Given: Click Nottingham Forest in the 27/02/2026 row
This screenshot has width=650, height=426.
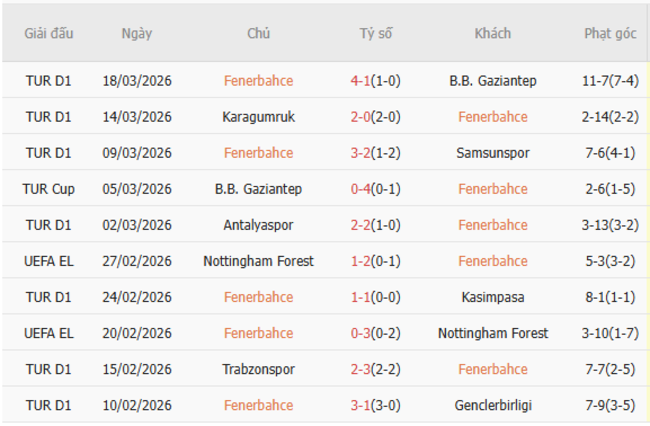Looking at the screenshot, I should click(x=258, y=261).
